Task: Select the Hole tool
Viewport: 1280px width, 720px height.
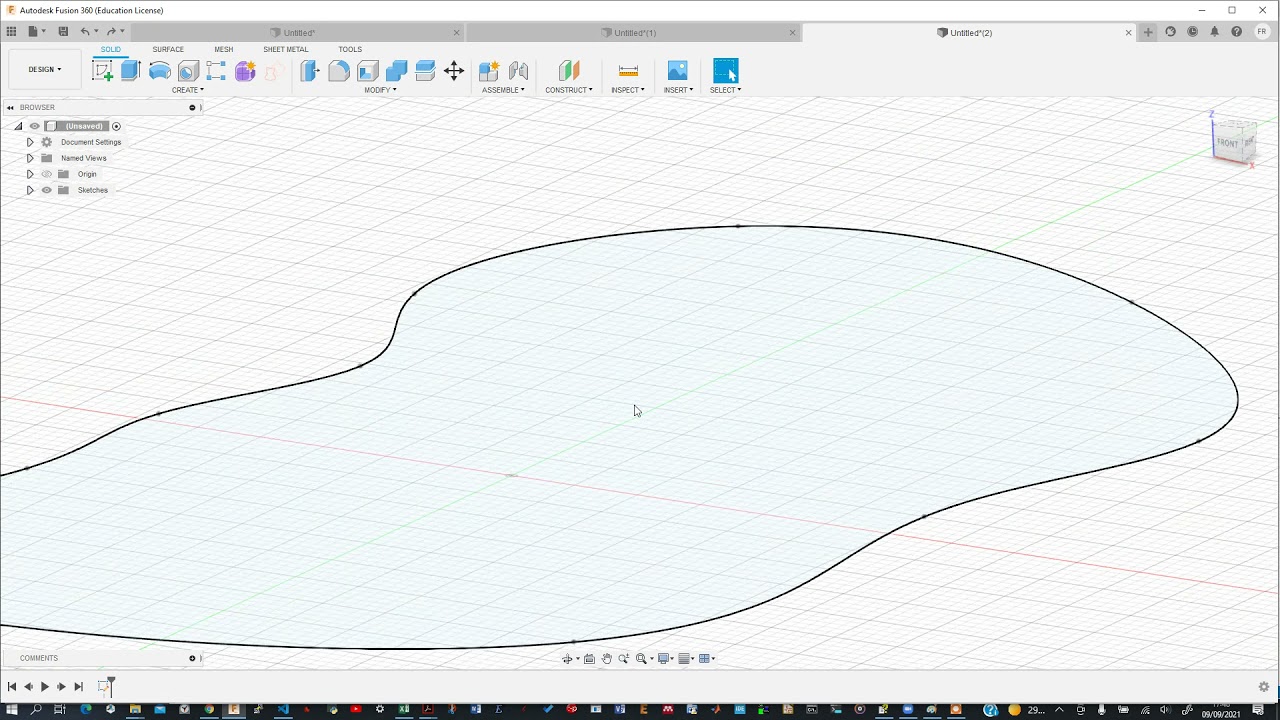Action: [x=188, y=71]
